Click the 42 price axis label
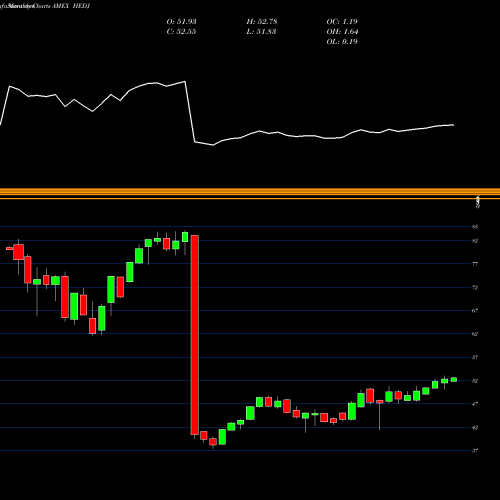The height and width of the screenshot is (500, 500). pyautogui.click(x=475, y=427)
